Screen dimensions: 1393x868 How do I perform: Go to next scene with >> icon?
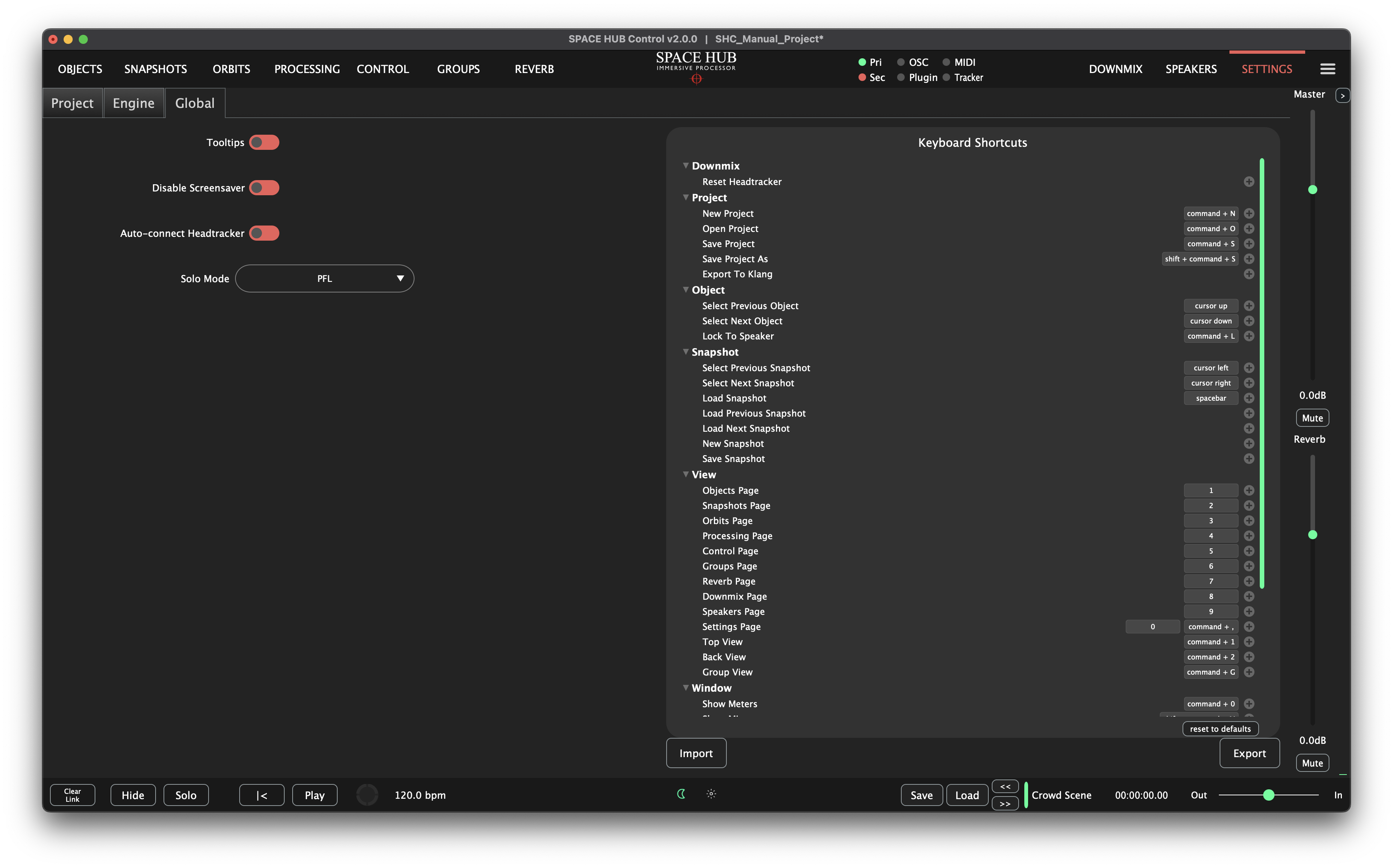pos(1005,804)
